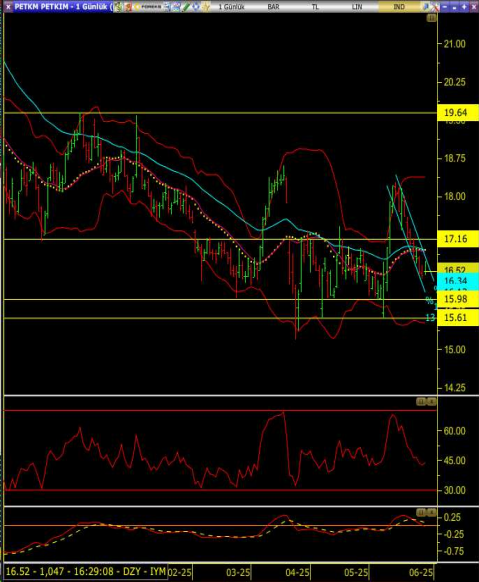Open the tools wrench icon near IND
The width and height of the screenshot is (479, 582).
click(434, 7)
